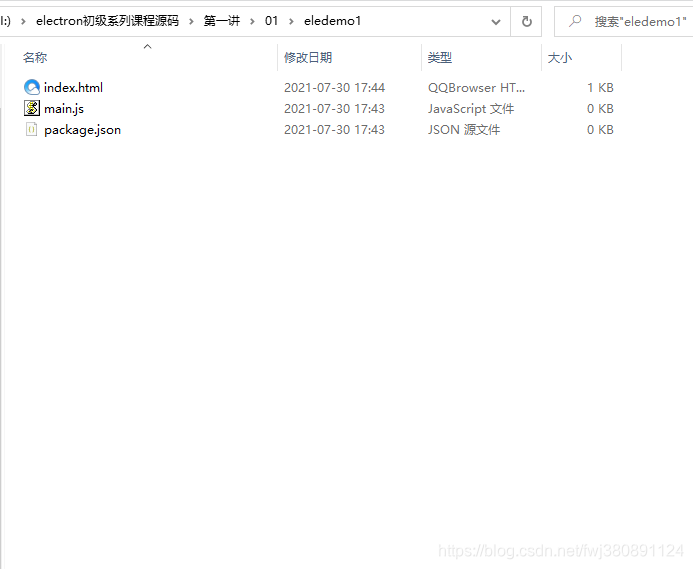Click the JSON 源文件 type cell
The image size is (693, 569).
tap(464, 130)
